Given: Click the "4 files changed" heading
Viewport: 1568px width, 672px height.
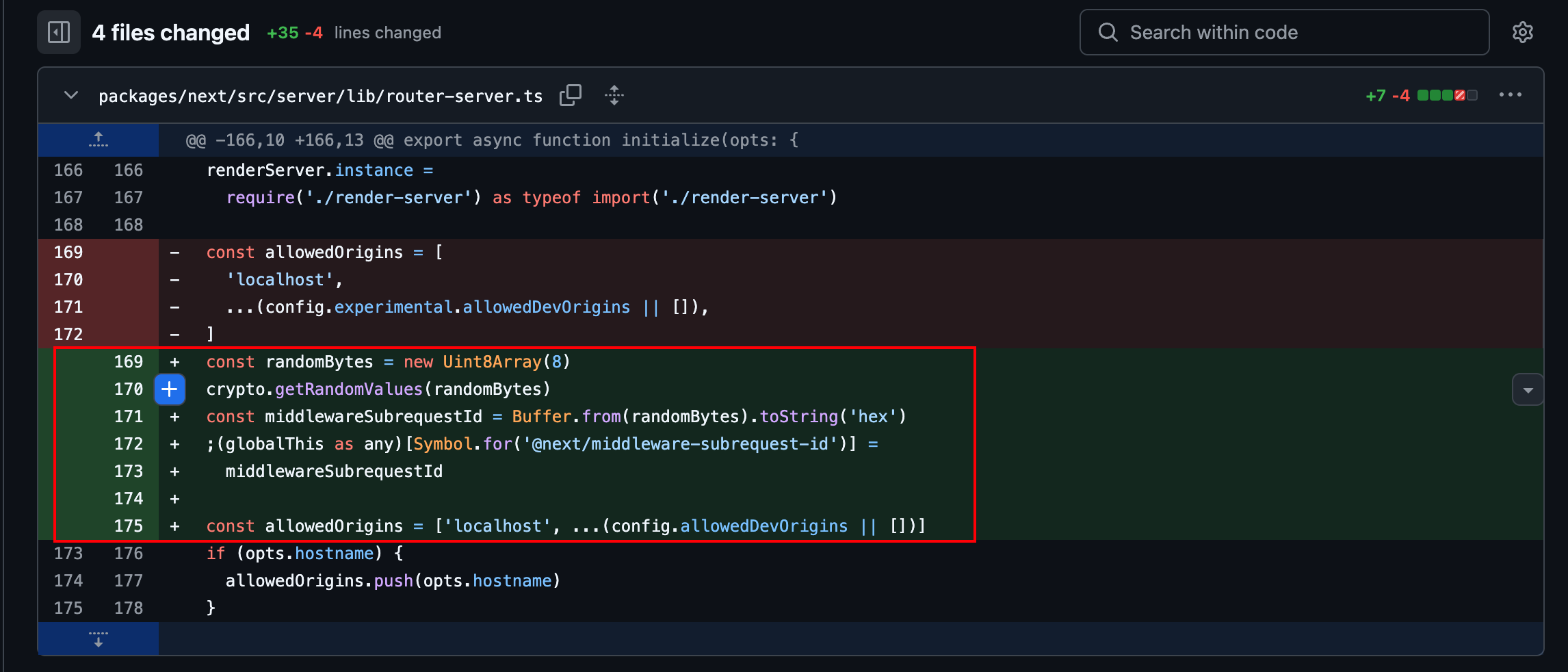Looking at the screenshot, I should 171,32.
